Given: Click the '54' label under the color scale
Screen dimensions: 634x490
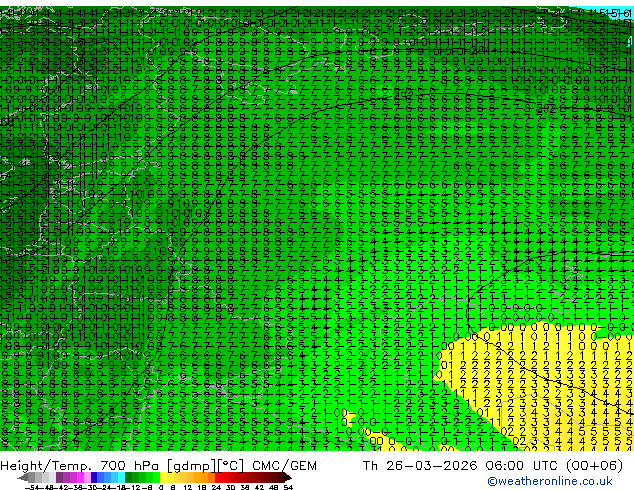Looking at the screenshot, I should point(288,487).
